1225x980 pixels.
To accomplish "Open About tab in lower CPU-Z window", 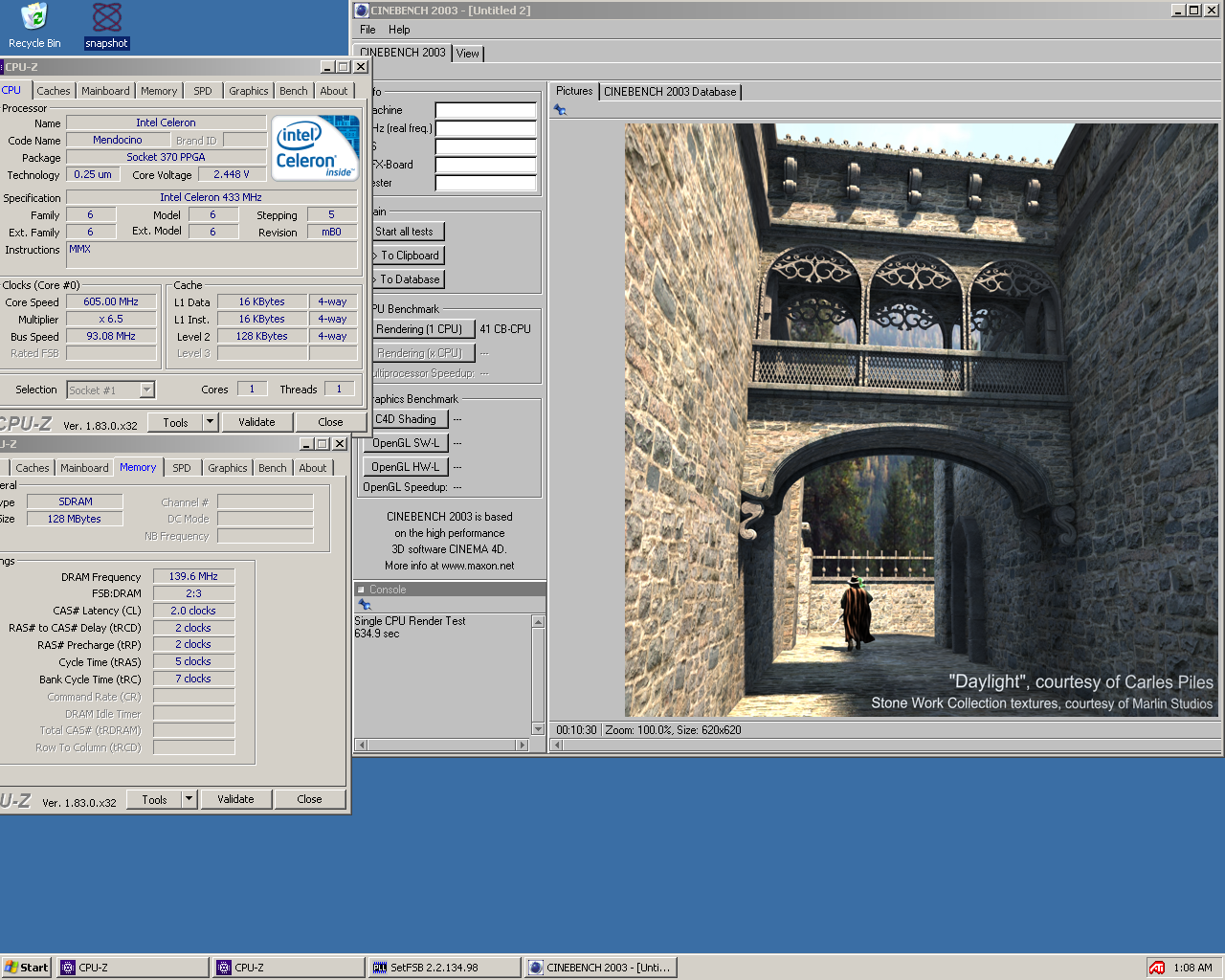I will [313, 468].
